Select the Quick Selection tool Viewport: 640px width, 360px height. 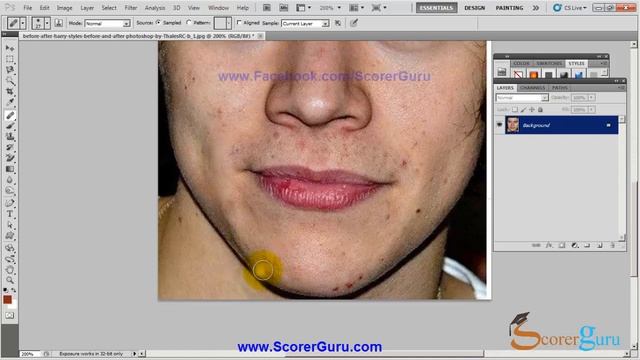click(x=10, y=80)
